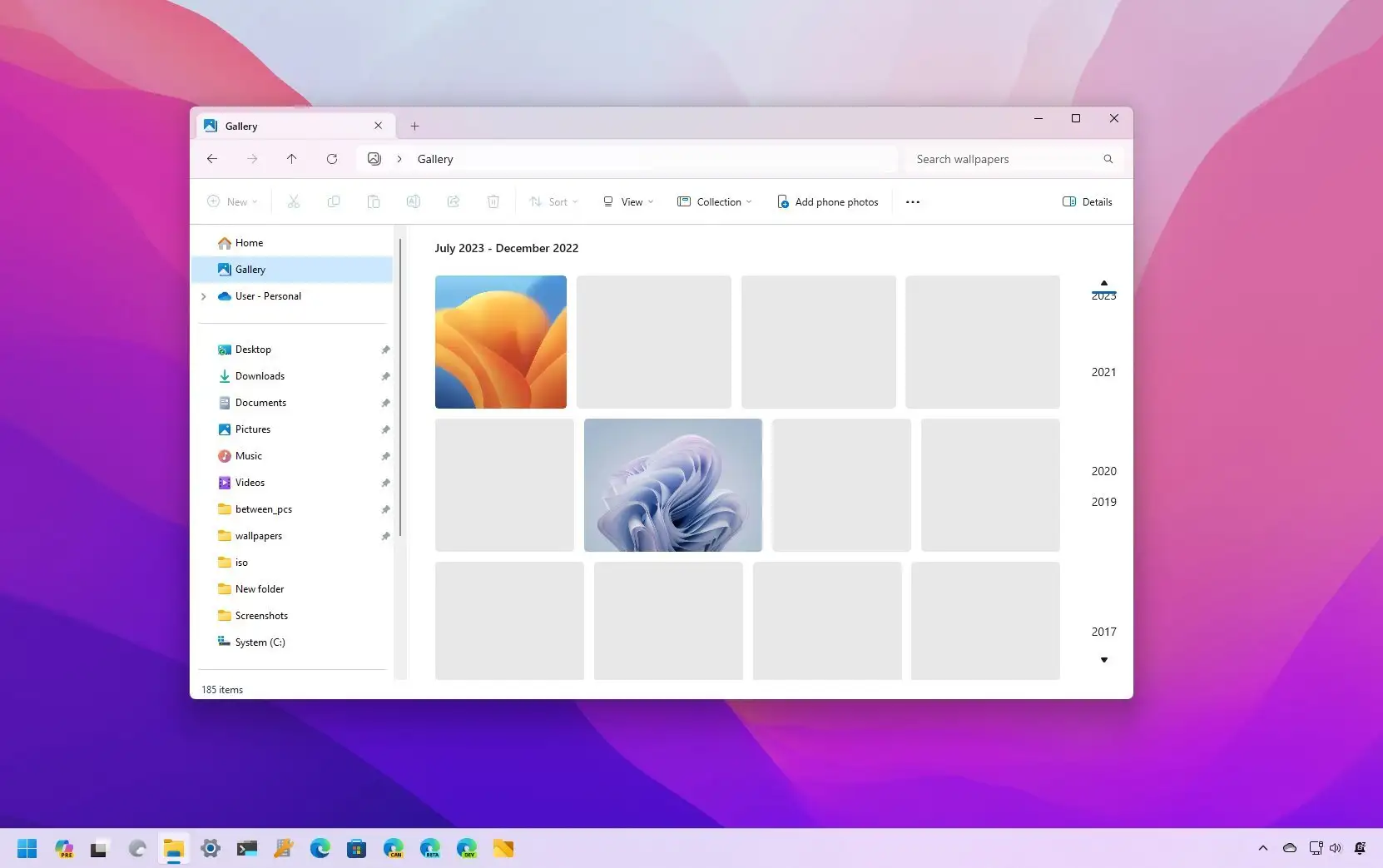Image resolution: width=1383 pixels, height=868 pixels.
Task: Jump to 2017 on the timeline
Action: 1103,632
